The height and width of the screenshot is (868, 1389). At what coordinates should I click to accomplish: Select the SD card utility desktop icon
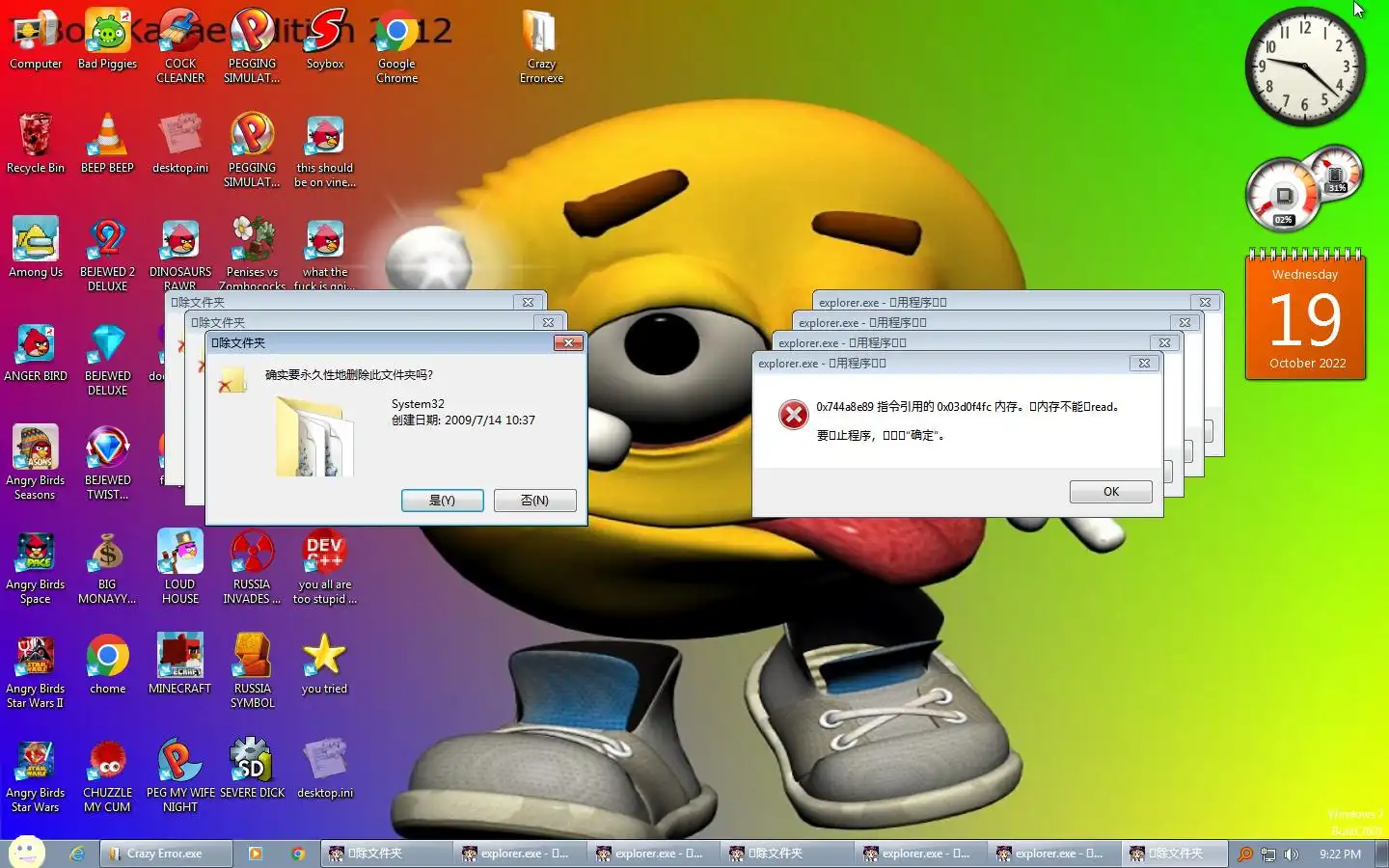pos(252,770)
